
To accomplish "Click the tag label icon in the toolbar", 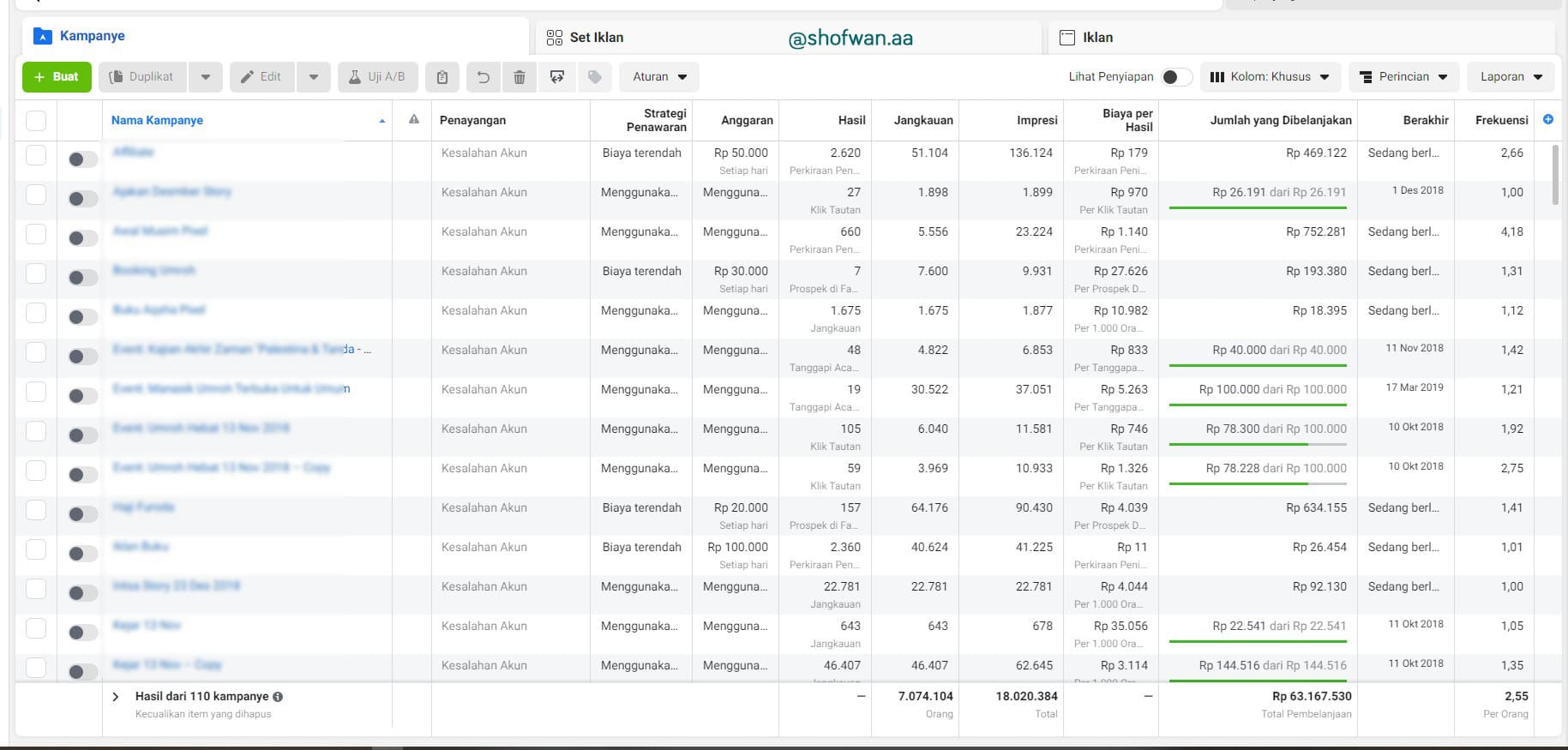I will [x=595, y=77].
